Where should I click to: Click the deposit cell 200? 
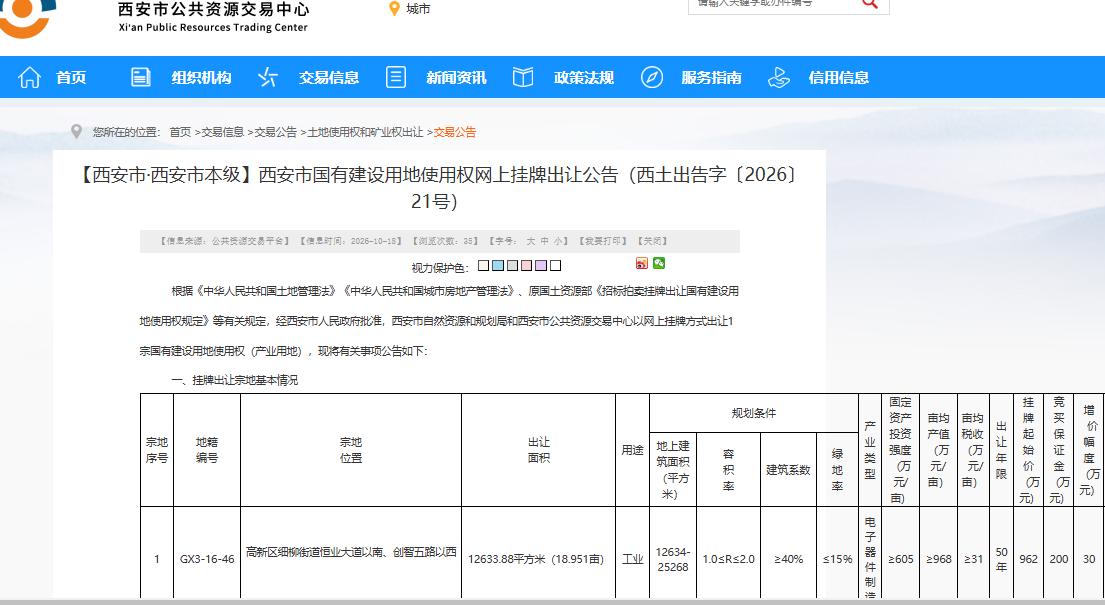click(1058, 559)
